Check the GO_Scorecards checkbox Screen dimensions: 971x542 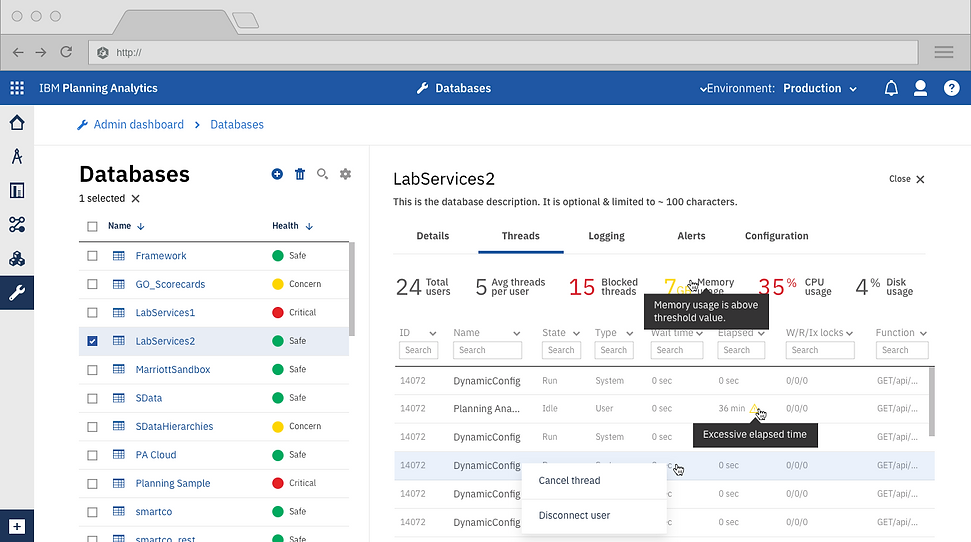coord(92,284)
